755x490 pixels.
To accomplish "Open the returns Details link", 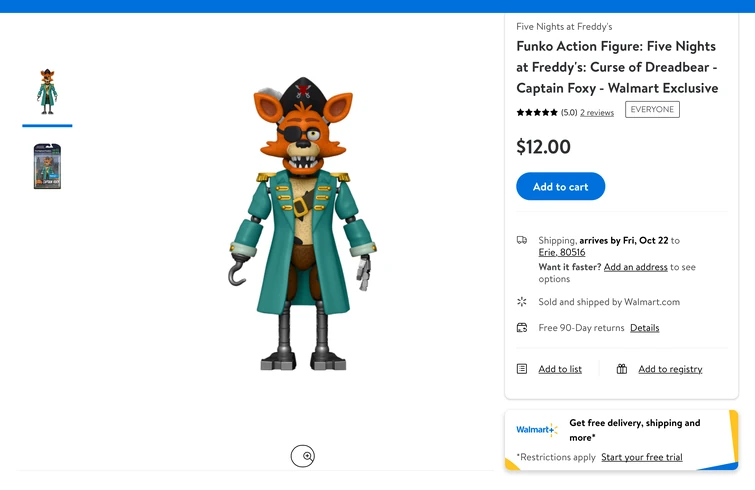I will point(644,328).
